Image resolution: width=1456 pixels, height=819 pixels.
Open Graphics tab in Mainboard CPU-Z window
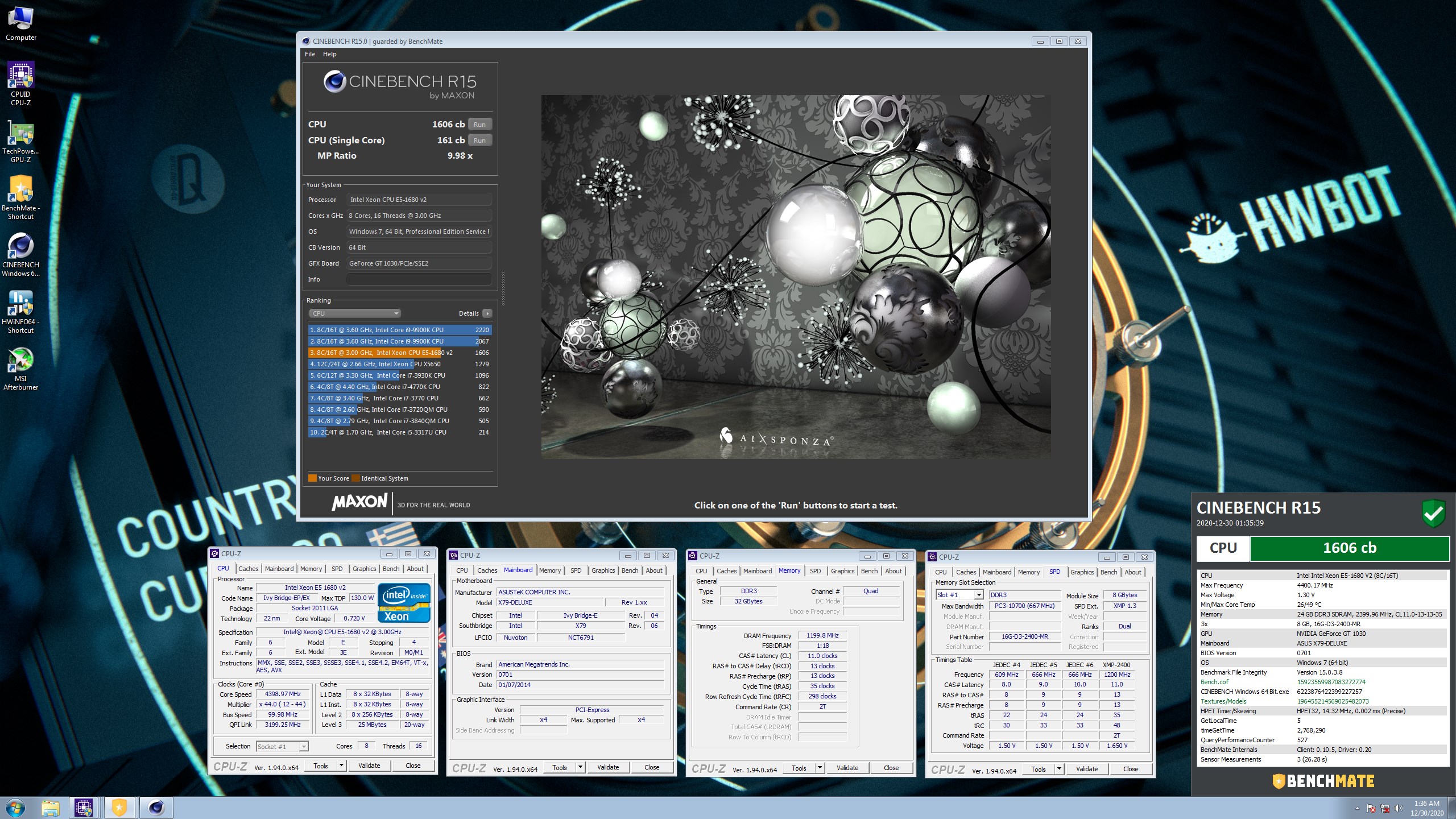603,570
